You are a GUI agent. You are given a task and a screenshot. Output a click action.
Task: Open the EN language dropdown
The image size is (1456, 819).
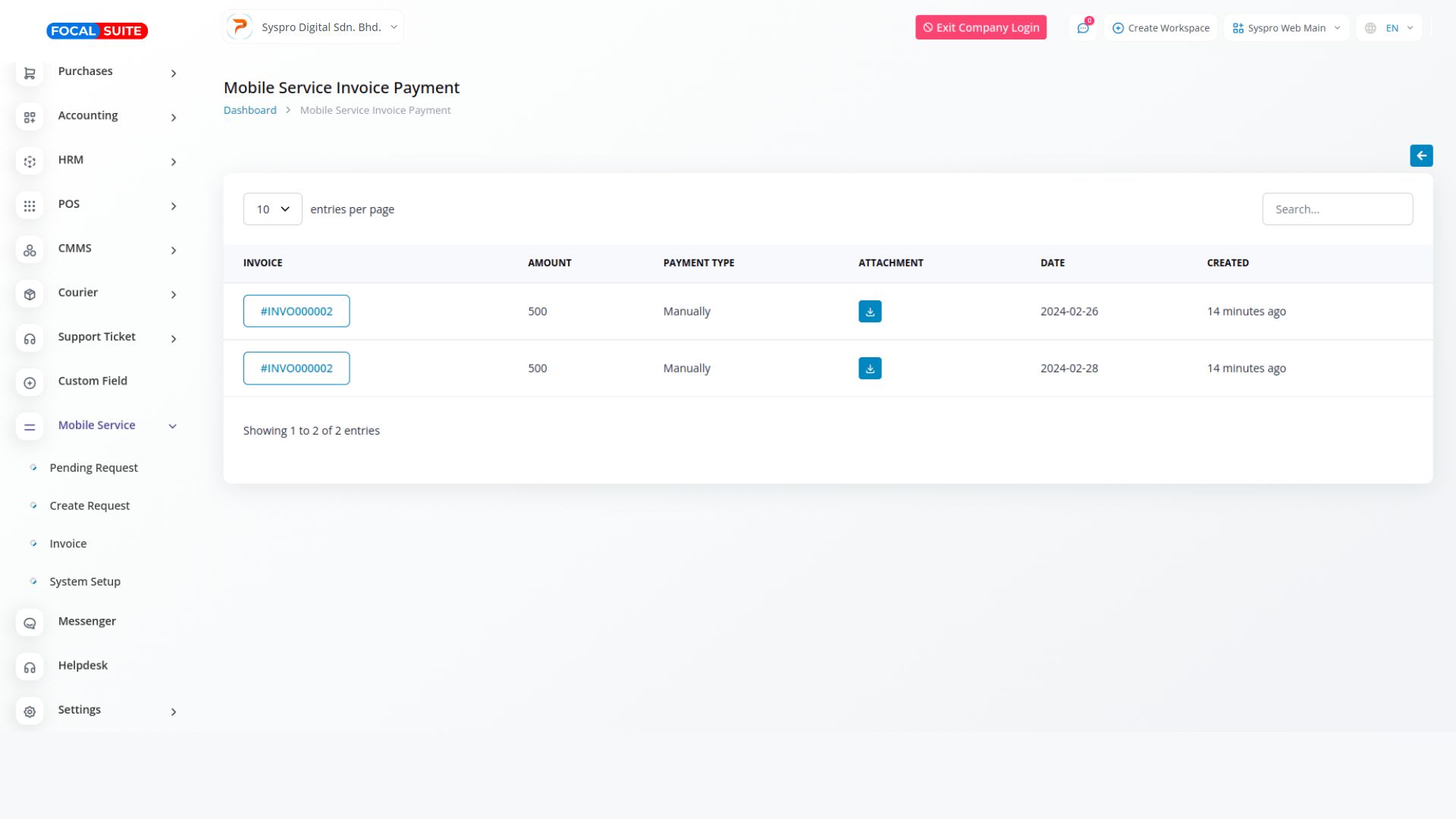coord(1389,28)
